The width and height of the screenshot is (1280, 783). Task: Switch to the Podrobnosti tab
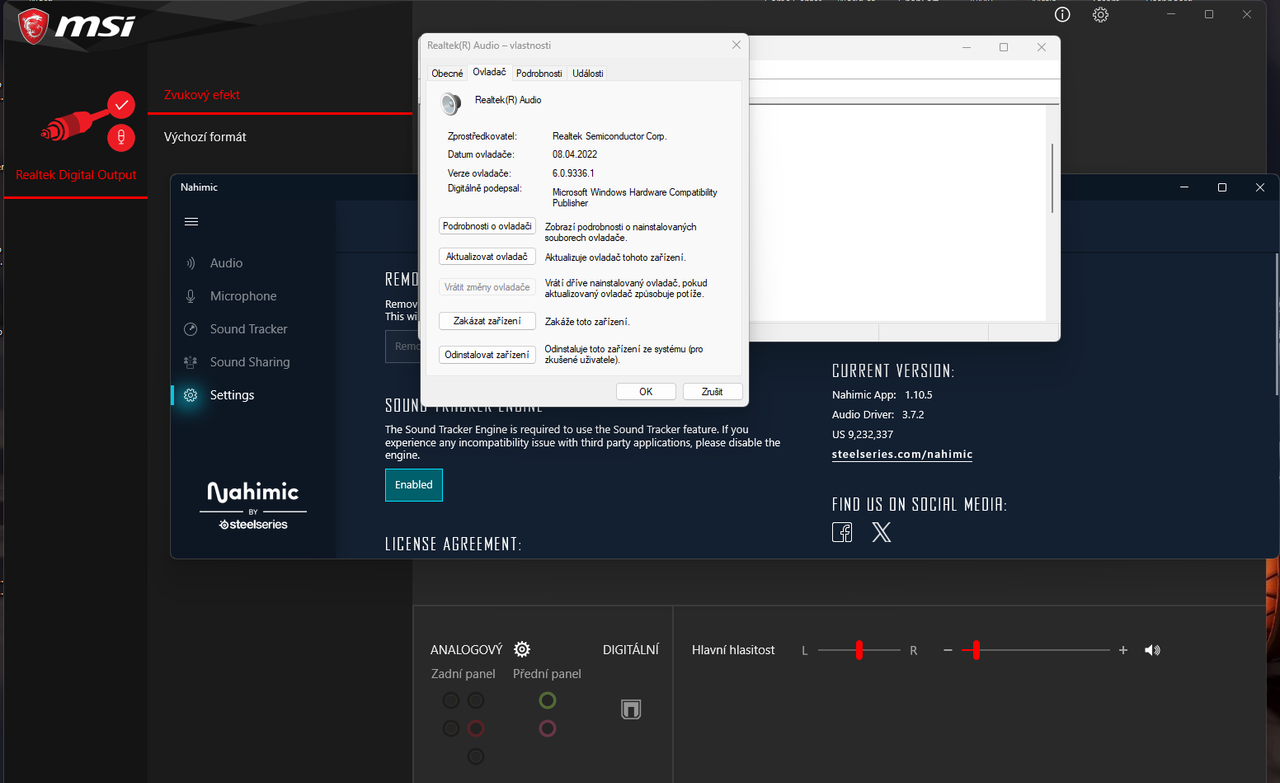539,73
